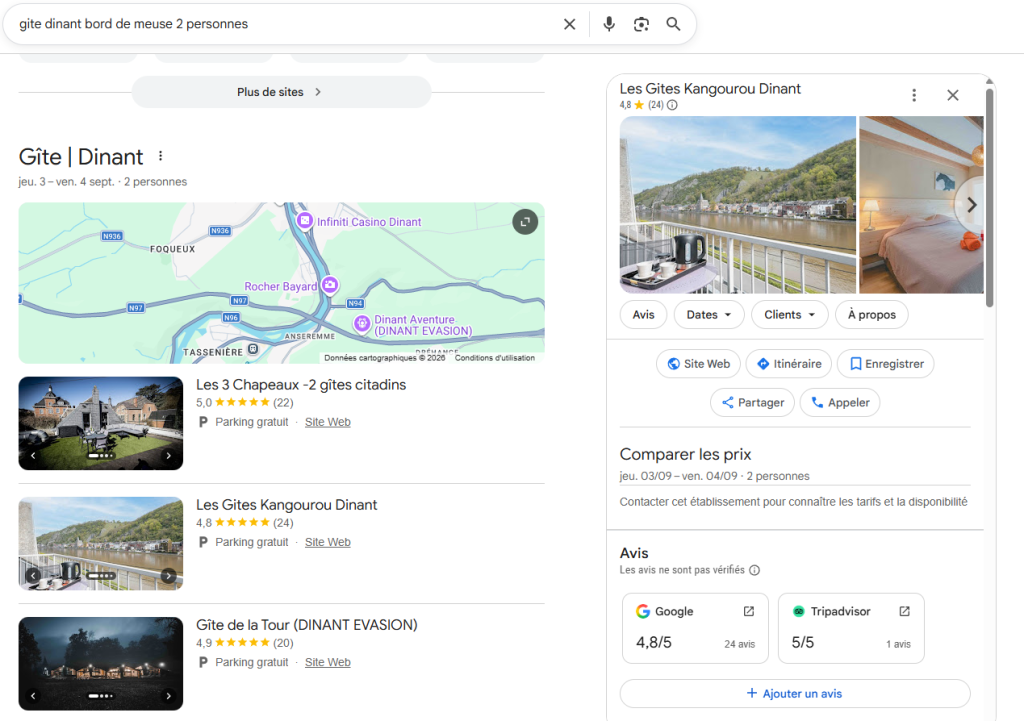This screenshot has width=1024, height=721.
Task: Open the Gîte de la Tour (DINANT EVASION) listing
Action: click(x=307, y=625)
